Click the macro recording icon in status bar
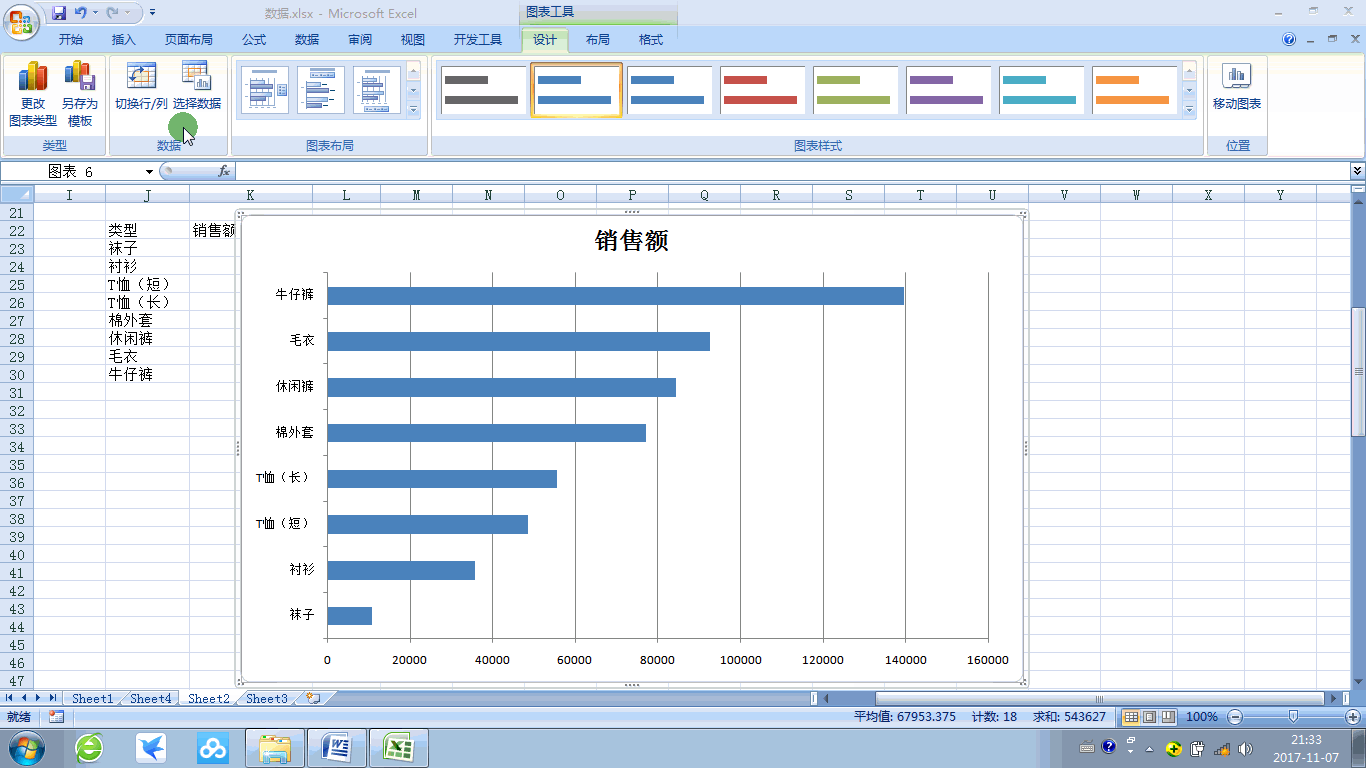The image size is (1366, 768). point(56,717)
